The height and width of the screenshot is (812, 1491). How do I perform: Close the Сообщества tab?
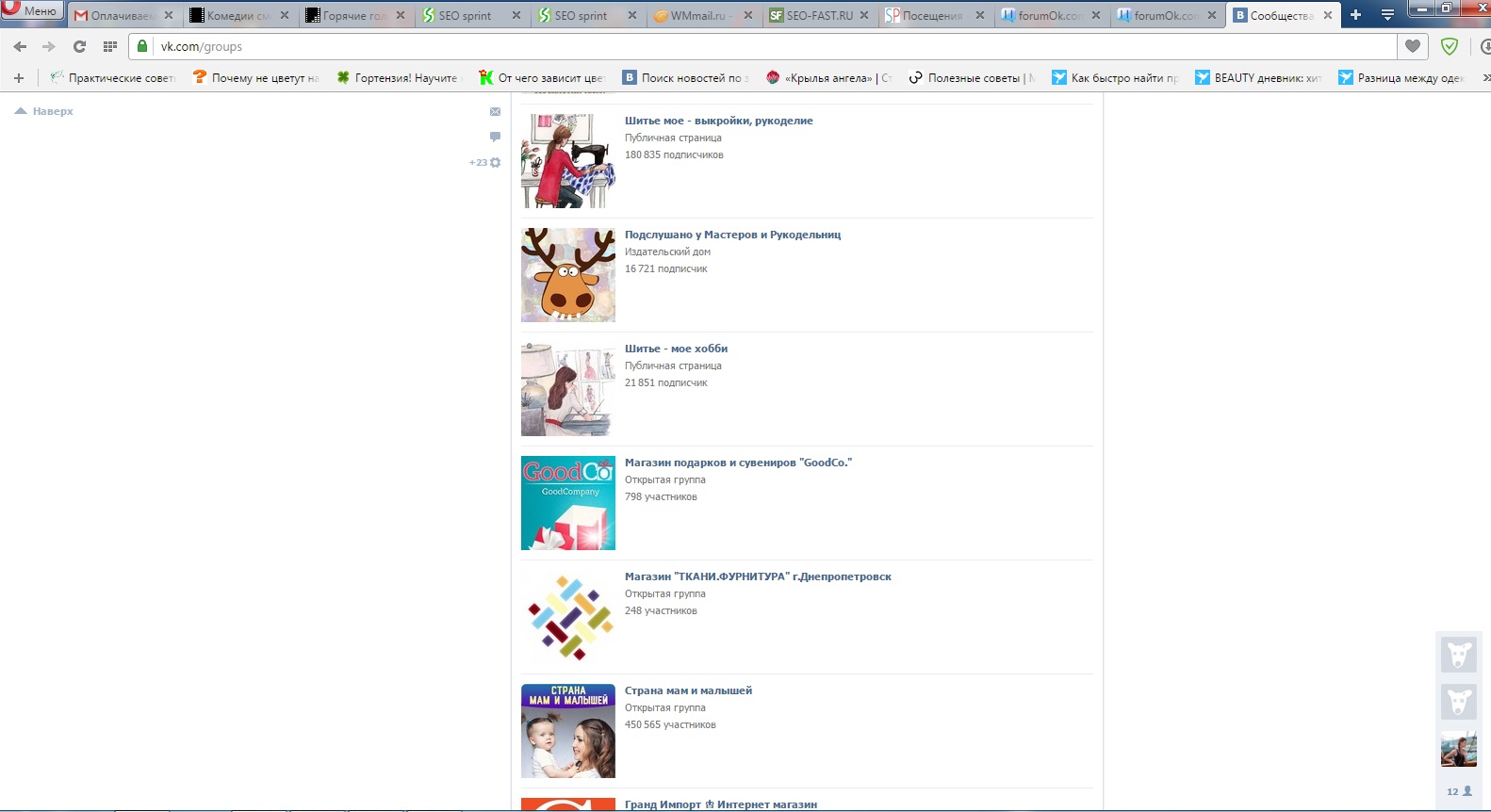point(1328,15)
